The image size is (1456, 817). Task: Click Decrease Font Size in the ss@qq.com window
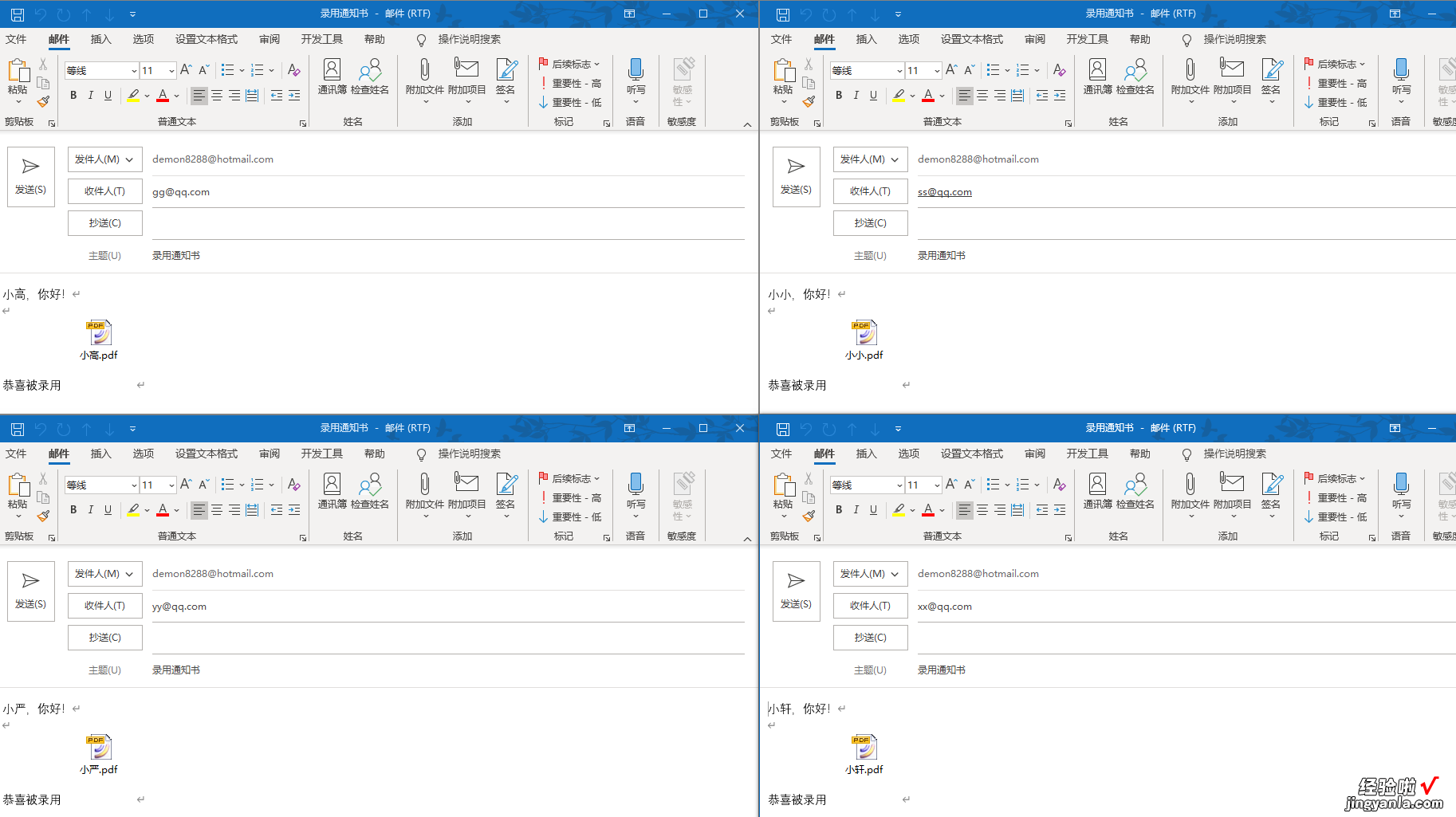(x=970, y=70)
